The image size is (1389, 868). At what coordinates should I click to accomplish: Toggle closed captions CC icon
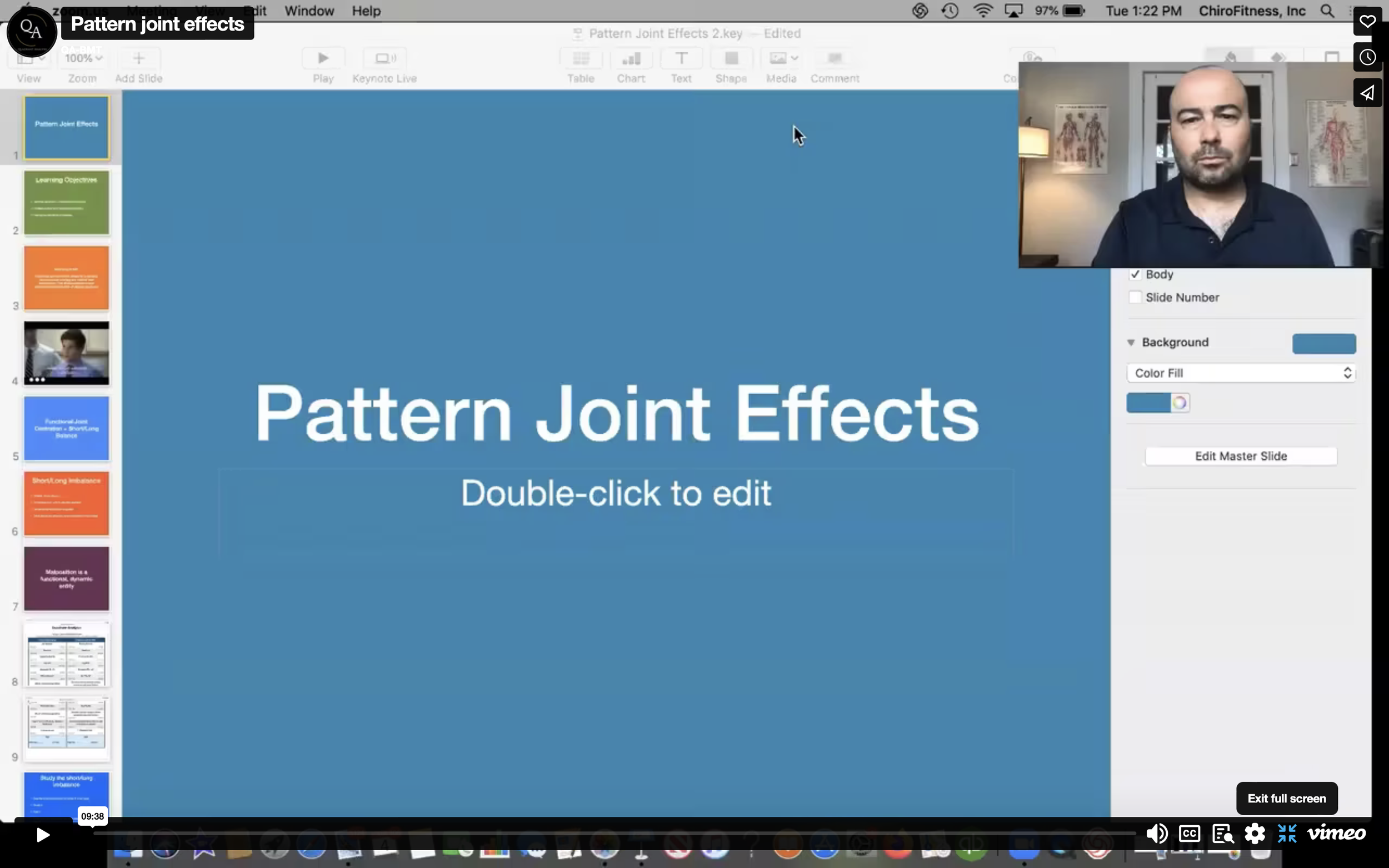pyautogui.click(x=1189, y=834)
